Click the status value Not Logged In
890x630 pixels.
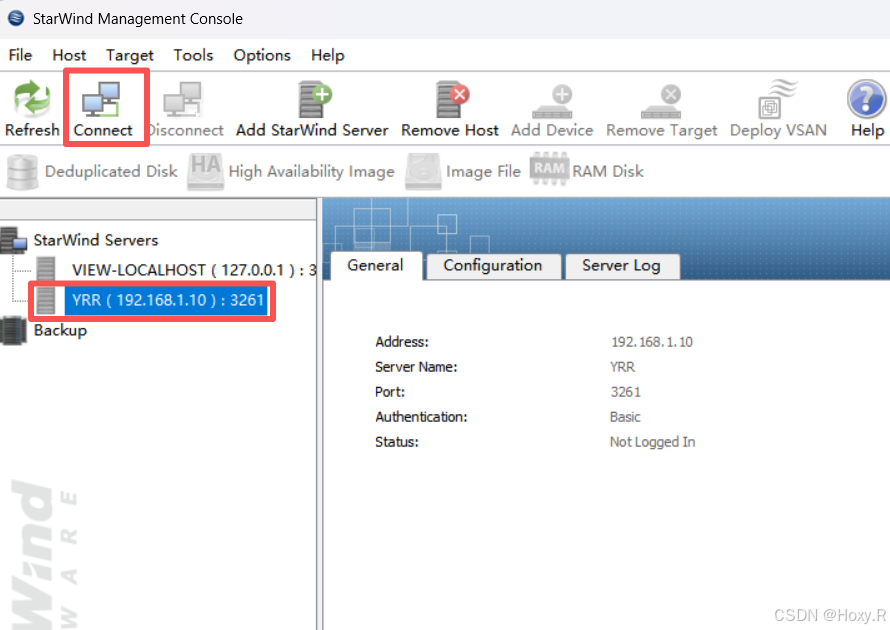click(x=652, y=442)
